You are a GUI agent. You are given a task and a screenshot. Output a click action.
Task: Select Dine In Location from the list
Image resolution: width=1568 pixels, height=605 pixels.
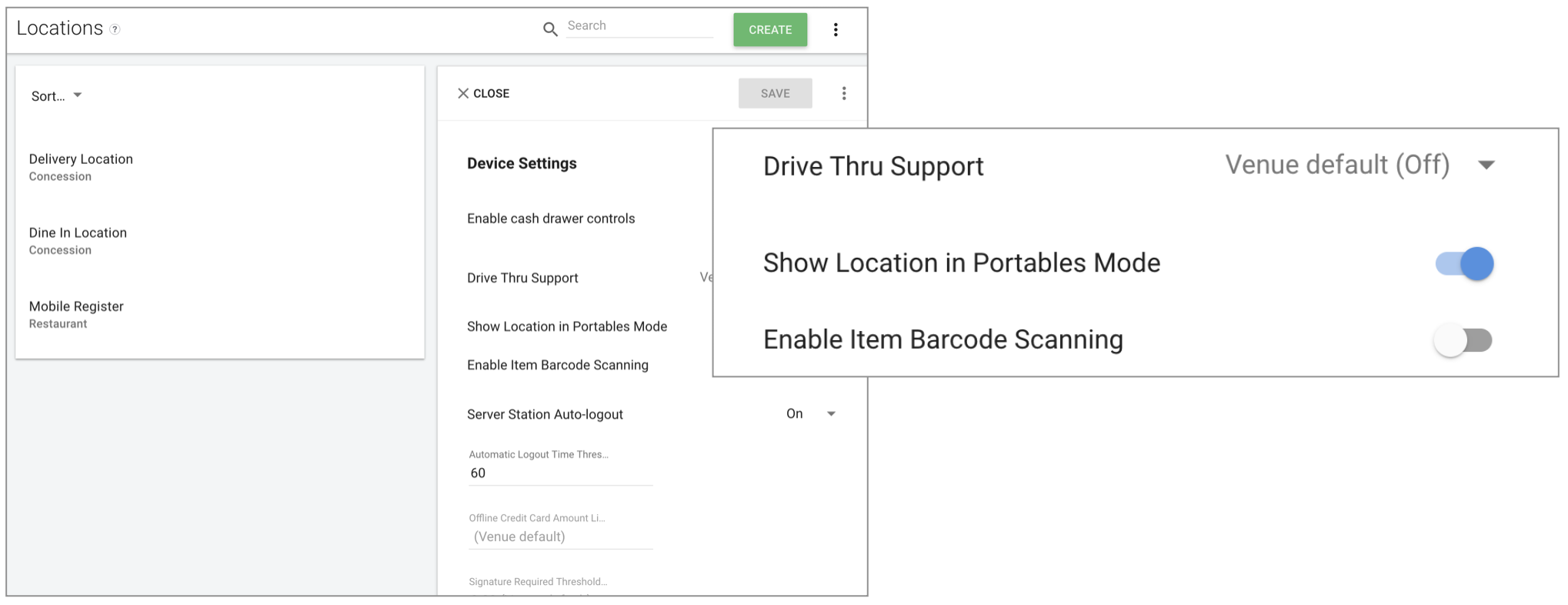tap(219, 241)
